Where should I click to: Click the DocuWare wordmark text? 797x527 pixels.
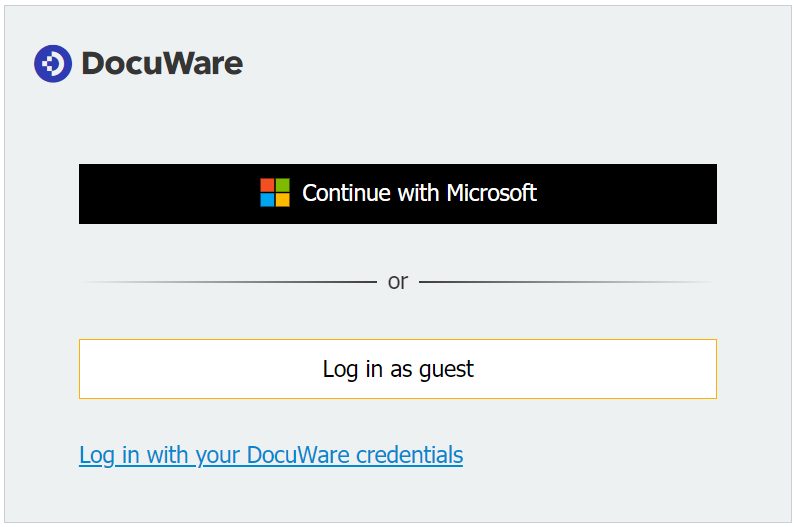(162, 64)
